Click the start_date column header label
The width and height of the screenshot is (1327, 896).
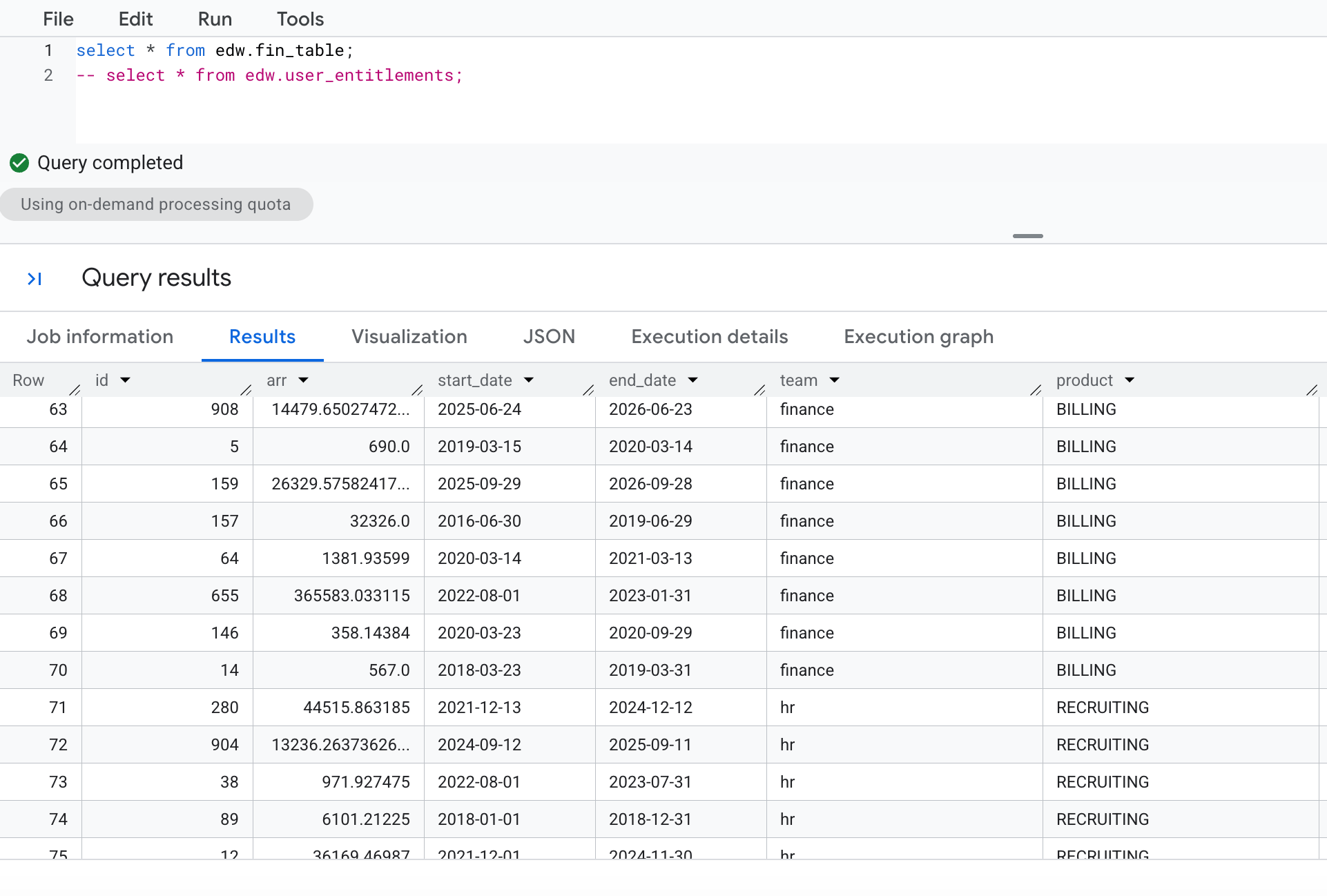click(475, 380)
